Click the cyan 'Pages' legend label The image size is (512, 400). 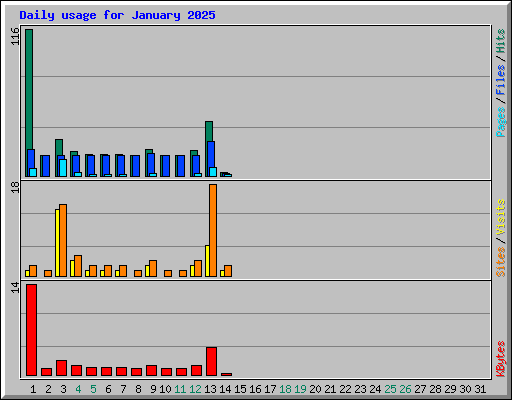501,122
